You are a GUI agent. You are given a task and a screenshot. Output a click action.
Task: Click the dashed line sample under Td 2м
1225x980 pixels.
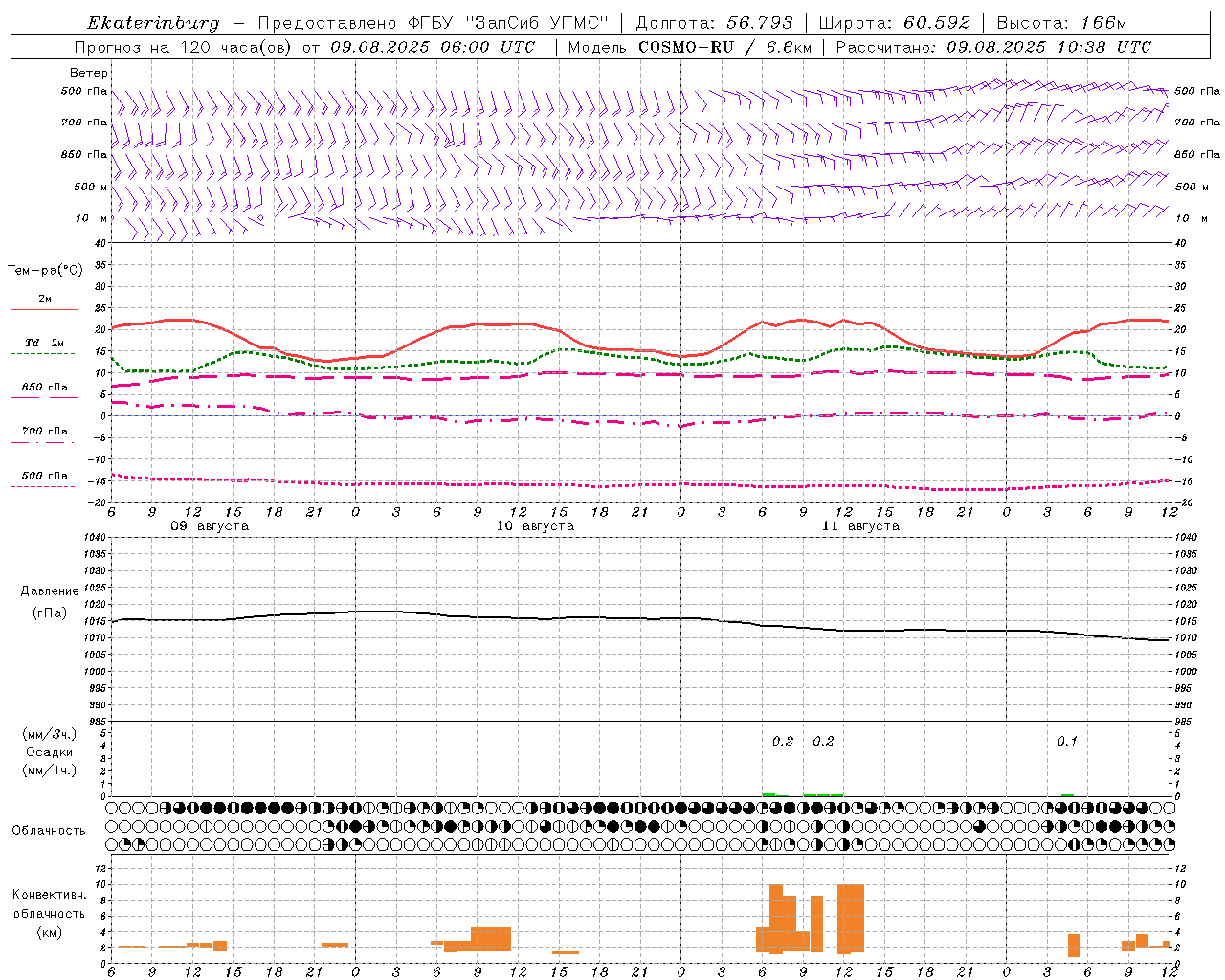[43, 353]
